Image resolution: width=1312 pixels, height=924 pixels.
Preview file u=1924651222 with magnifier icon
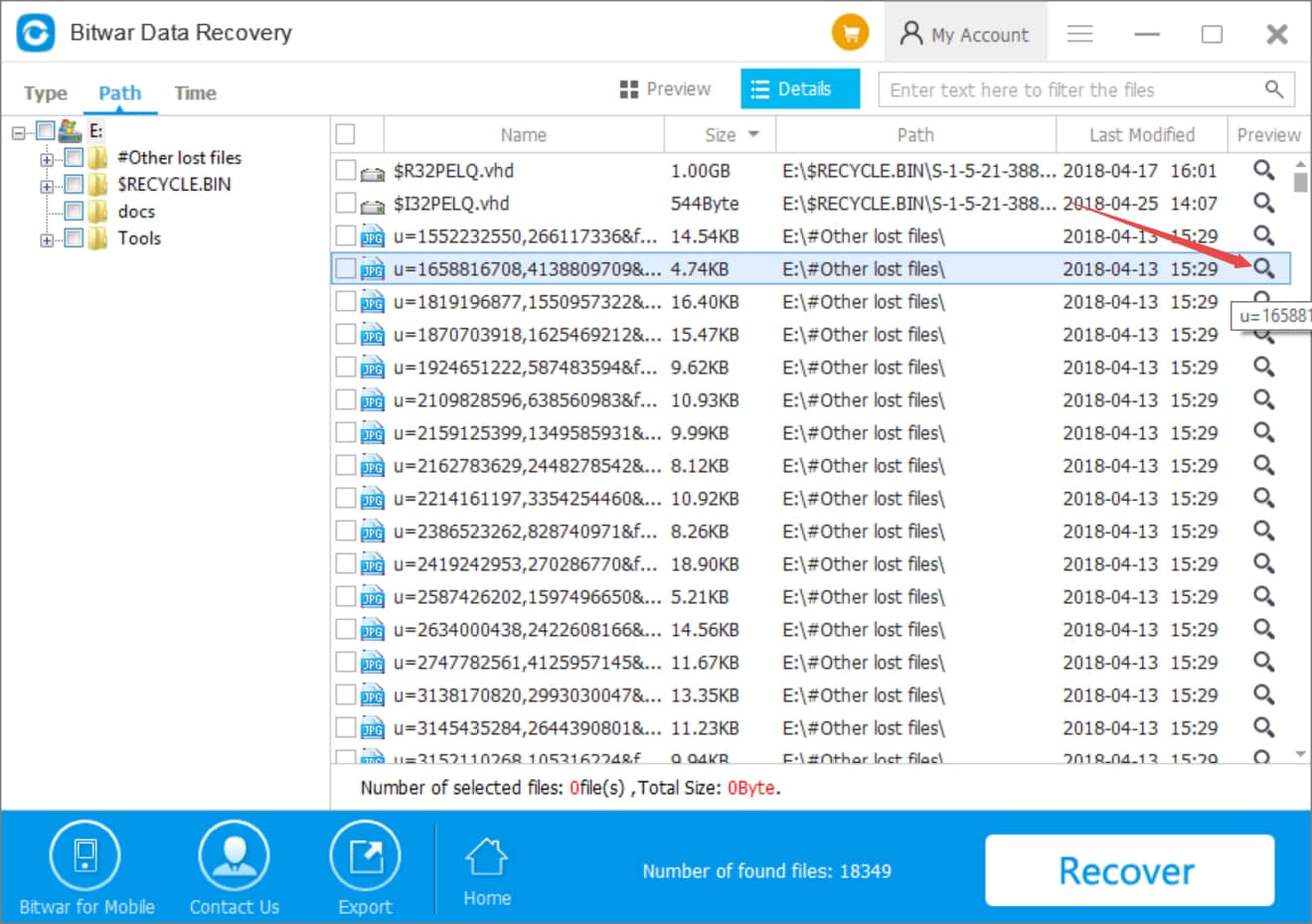coord(1263,367)
